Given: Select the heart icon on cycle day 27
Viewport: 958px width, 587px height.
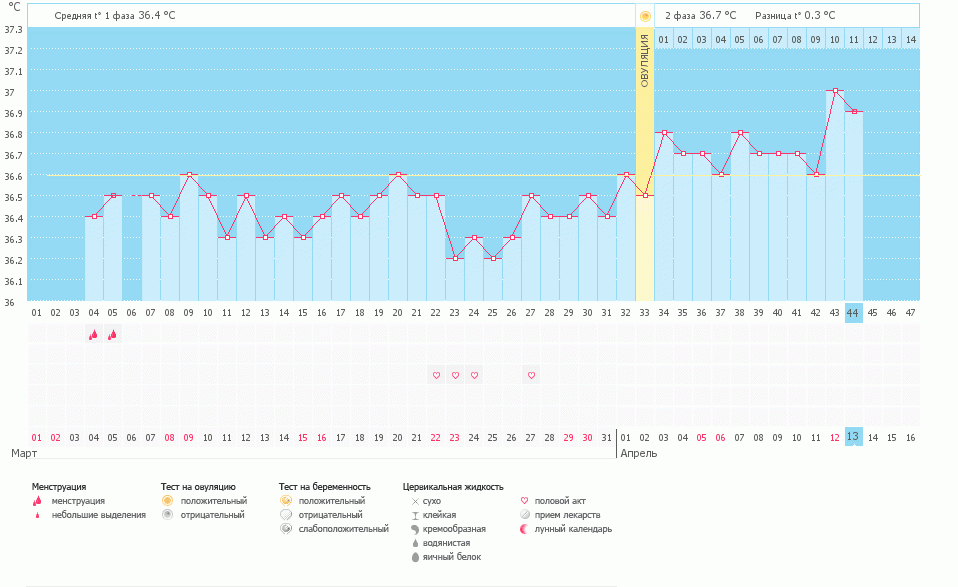Looking at the screenshot, I should 531,375.
